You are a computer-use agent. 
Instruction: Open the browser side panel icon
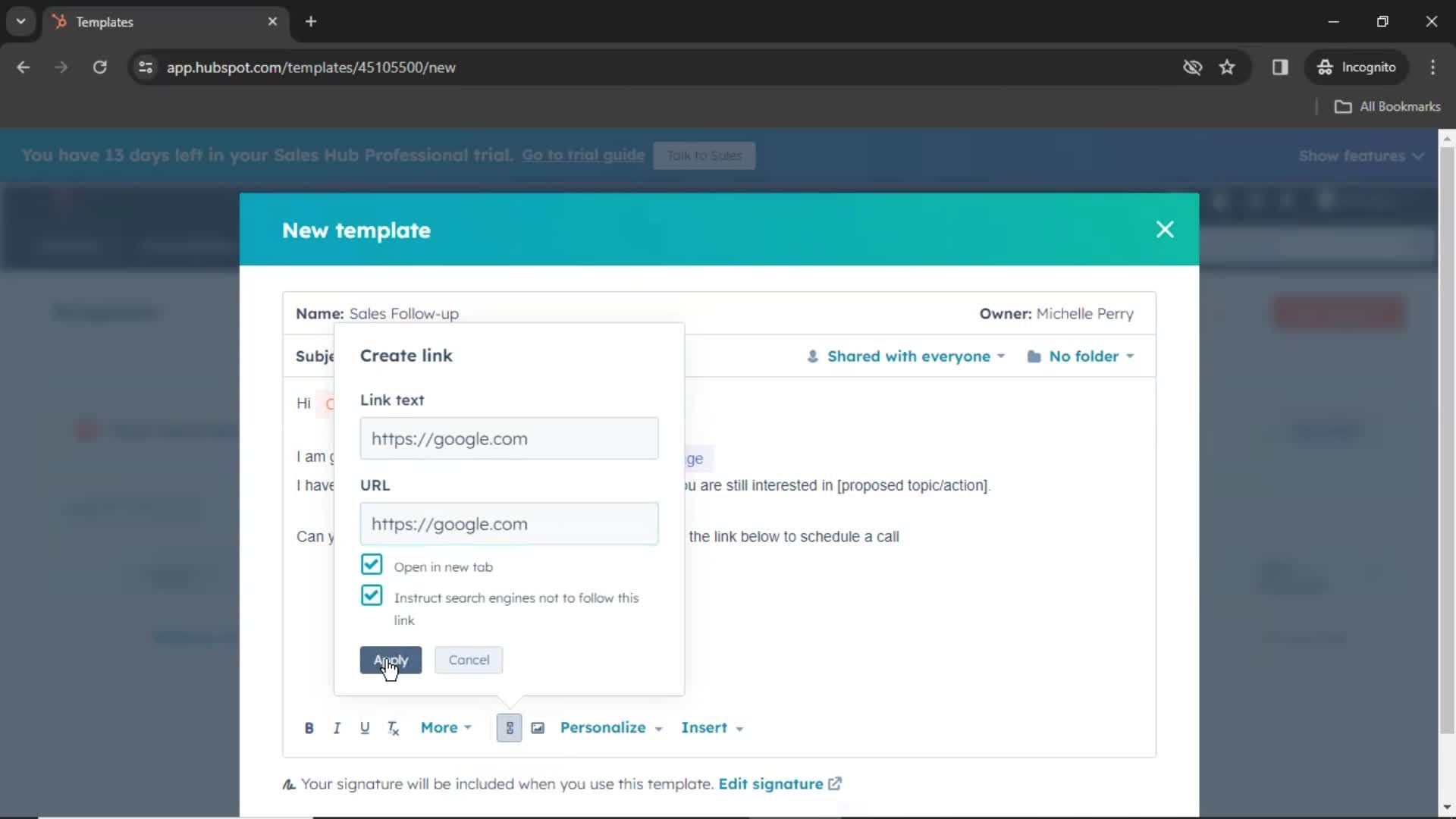1280,67
